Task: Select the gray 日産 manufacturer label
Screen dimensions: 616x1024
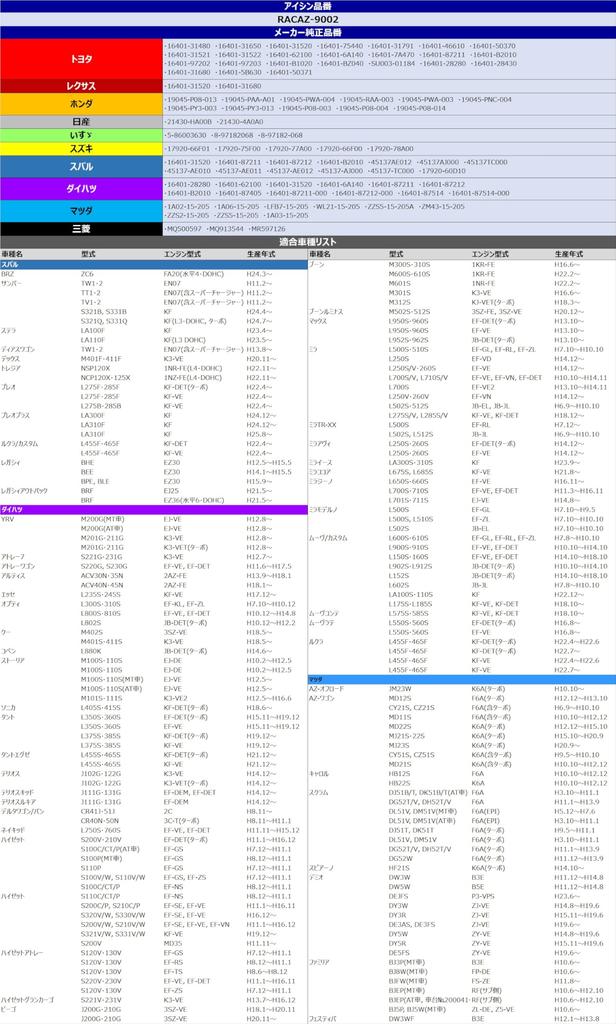Action: click(81, 121)
